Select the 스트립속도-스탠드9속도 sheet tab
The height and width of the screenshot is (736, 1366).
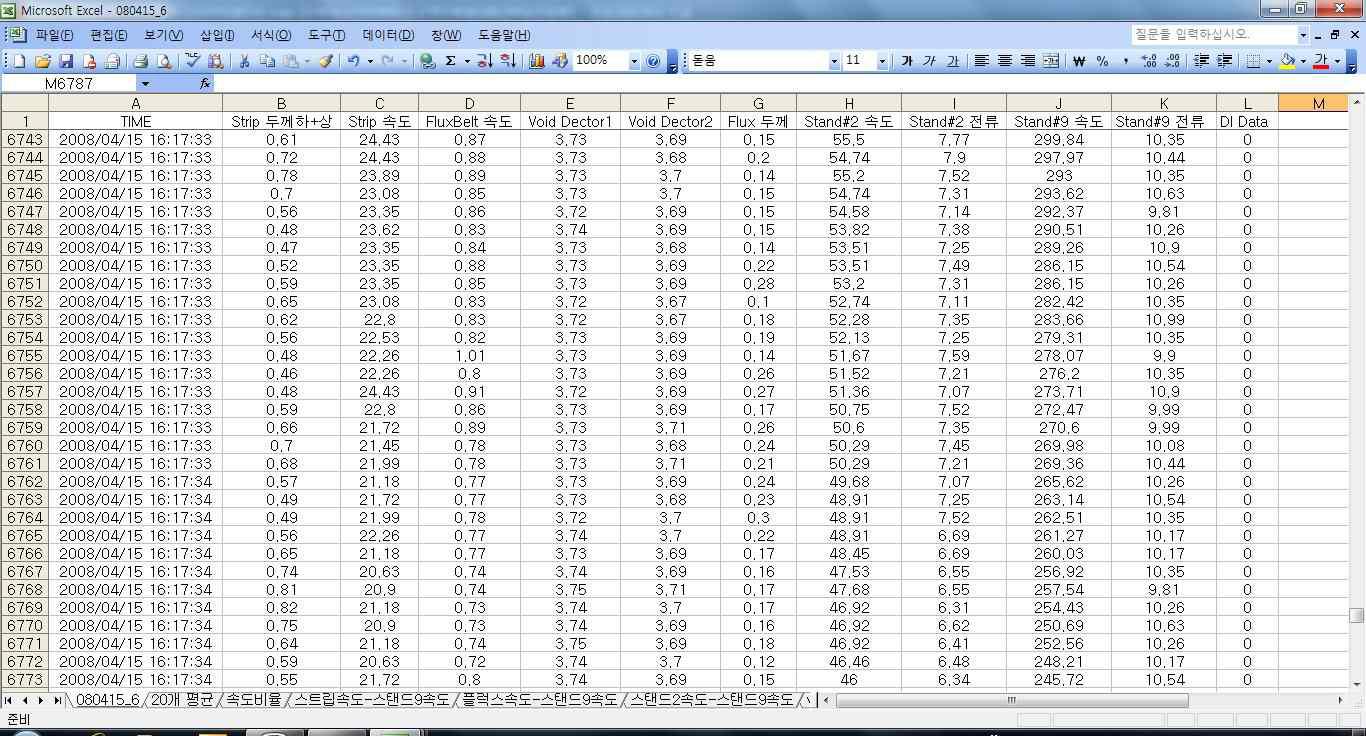371,700
